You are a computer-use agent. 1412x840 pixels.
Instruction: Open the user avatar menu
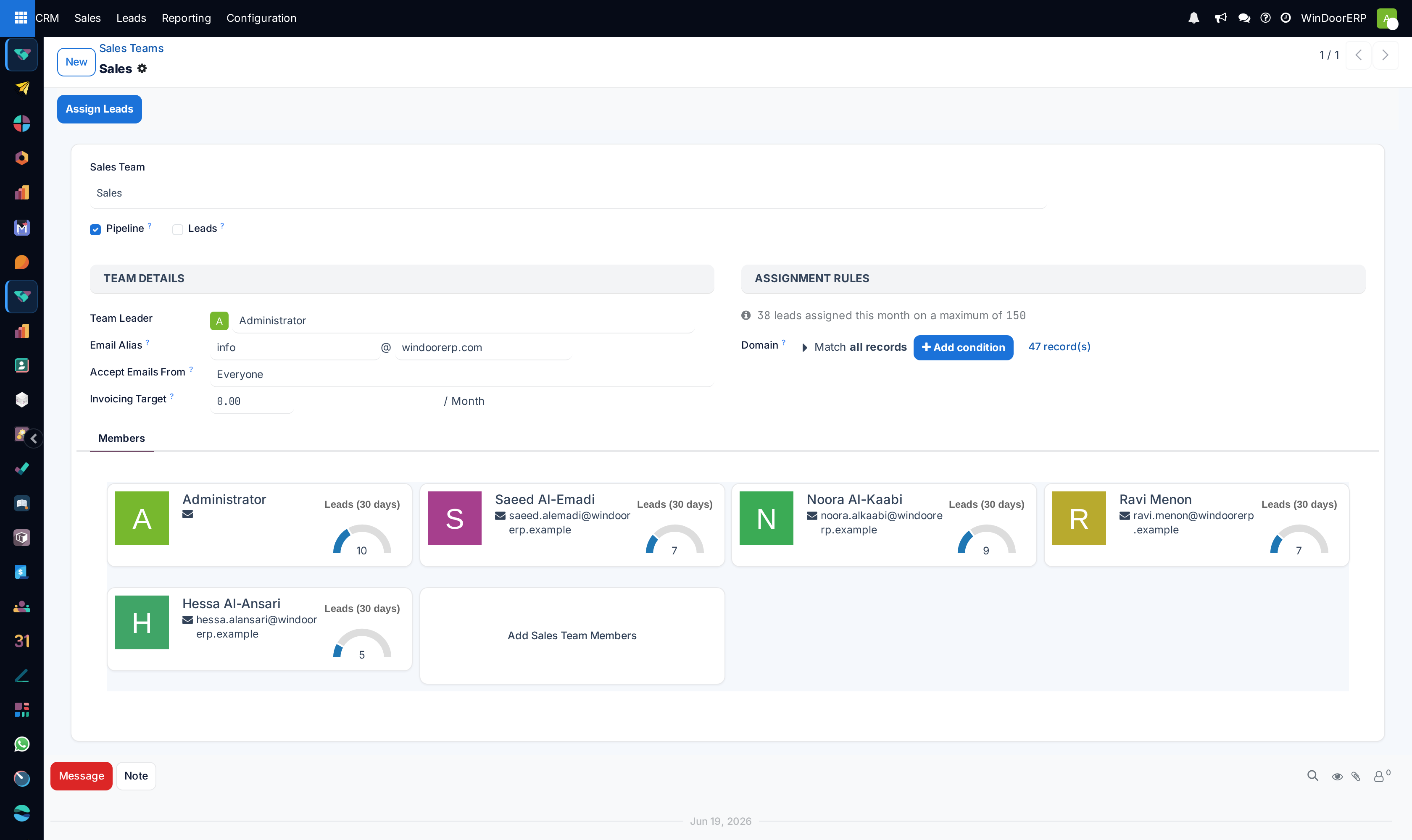1386,18
